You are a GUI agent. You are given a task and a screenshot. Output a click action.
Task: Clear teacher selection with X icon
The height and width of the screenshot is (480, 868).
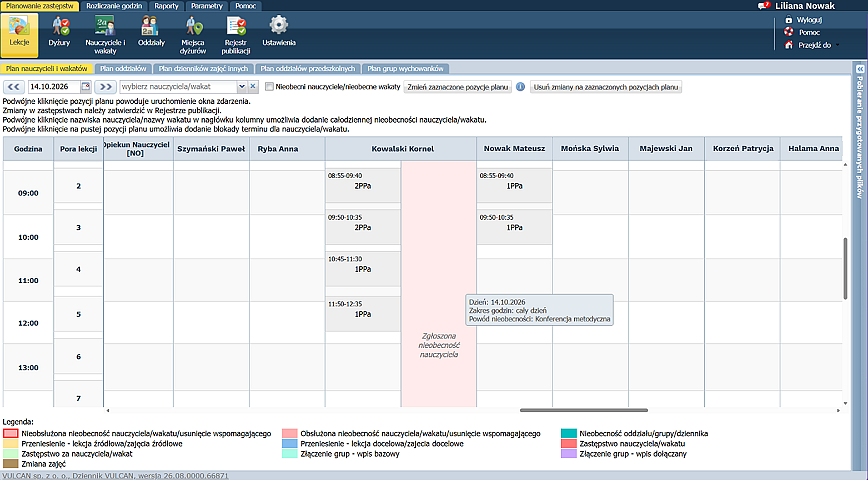[253, 86]
